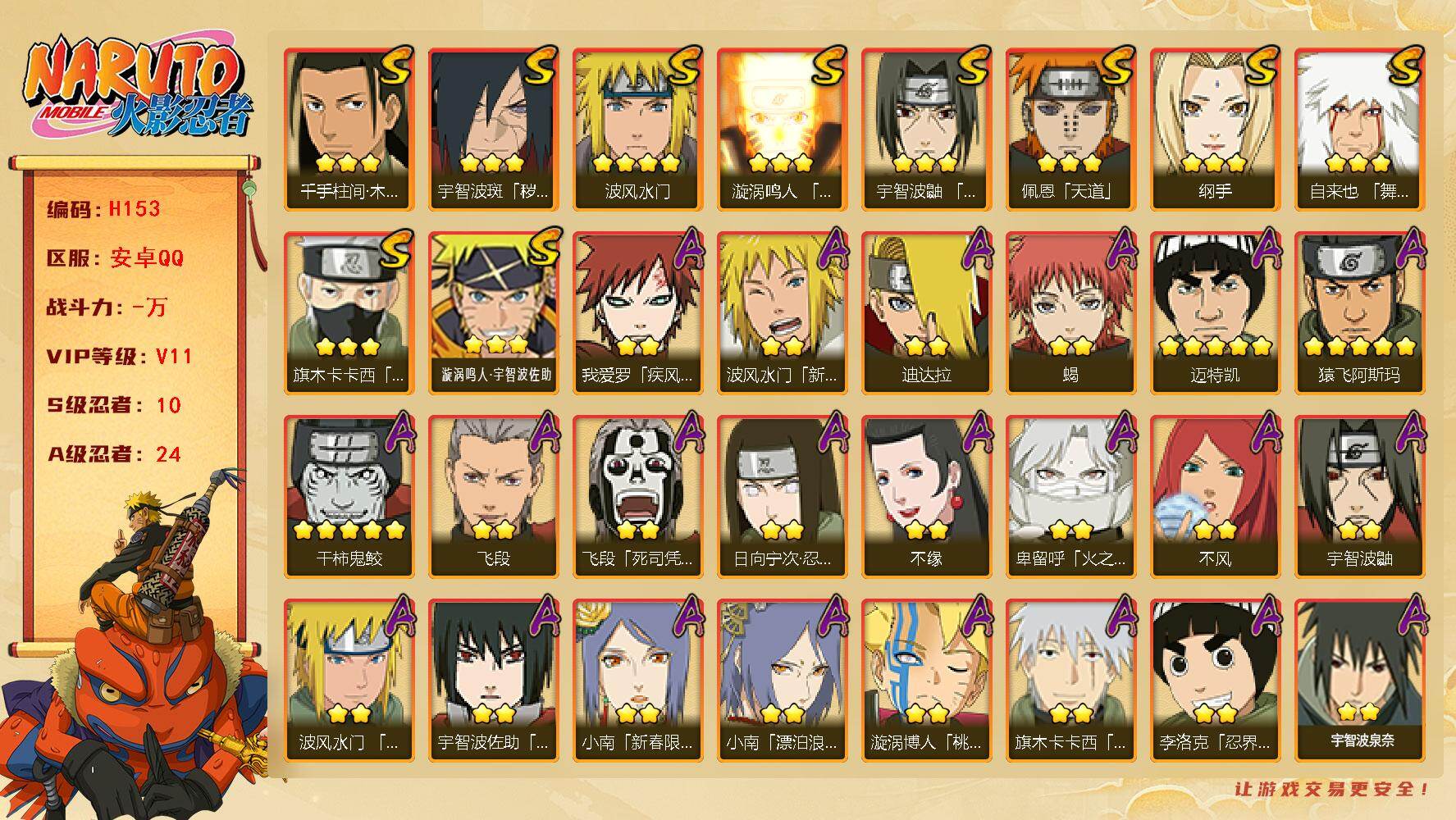Click the 编码 H153 text
The height and width of the screenshot is (820, 1456).
point(103,209)
